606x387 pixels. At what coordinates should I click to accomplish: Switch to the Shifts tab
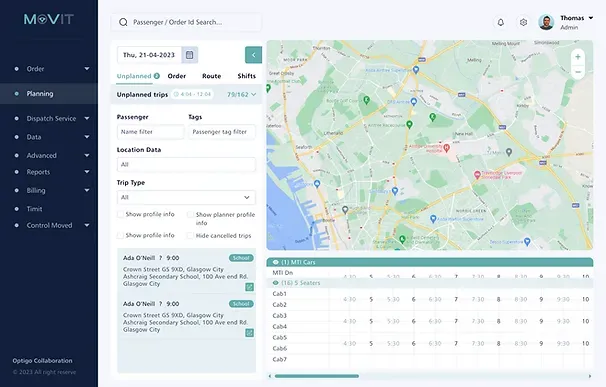point(247,76)
